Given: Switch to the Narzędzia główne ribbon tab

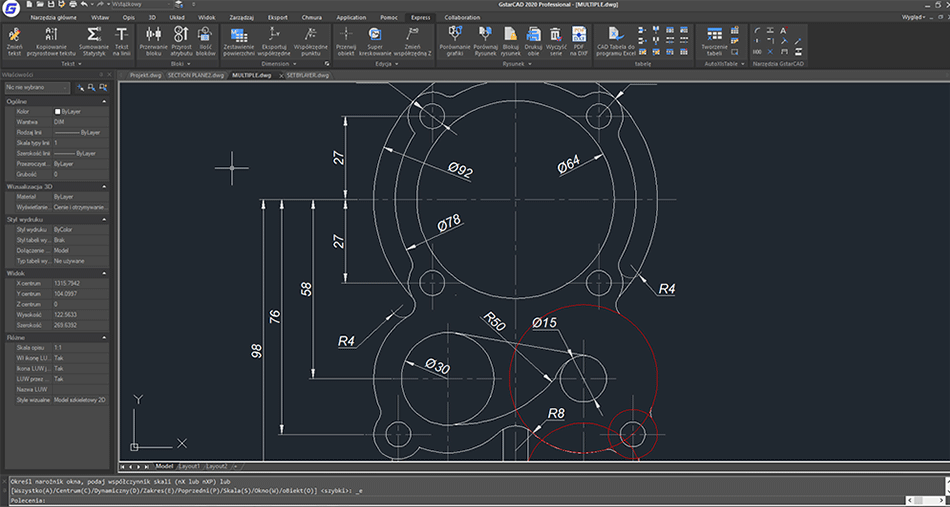Looking at the screenshot, I should (x=55, y=18).
